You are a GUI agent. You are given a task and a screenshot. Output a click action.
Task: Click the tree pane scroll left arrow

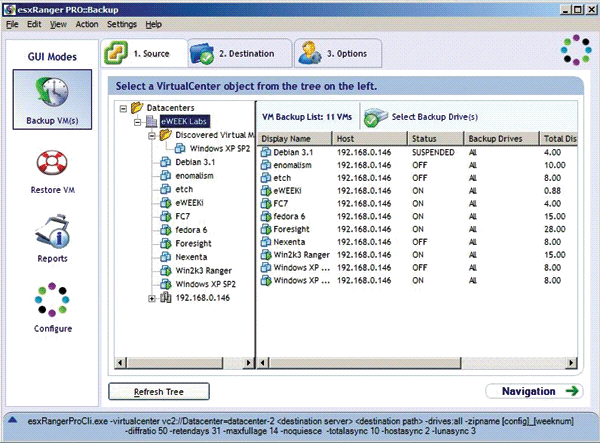pyautogui.click(x=121, y=363)
